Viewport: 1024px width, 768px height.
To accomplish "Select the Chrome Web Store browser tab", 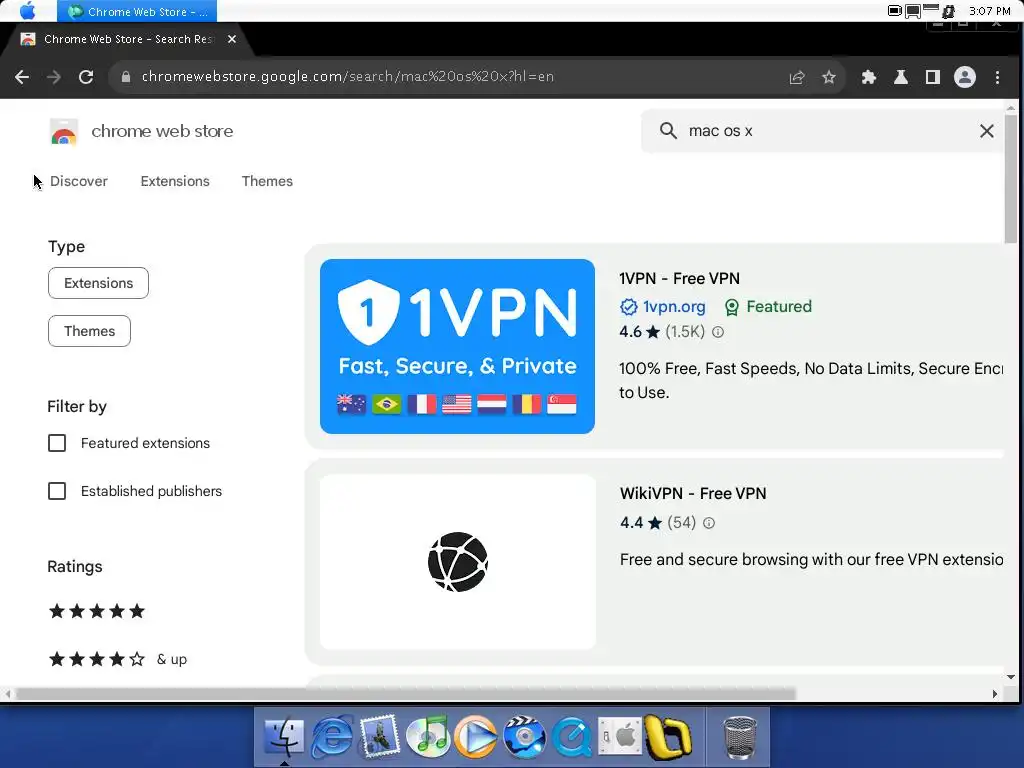I will (x=128, y=39).
